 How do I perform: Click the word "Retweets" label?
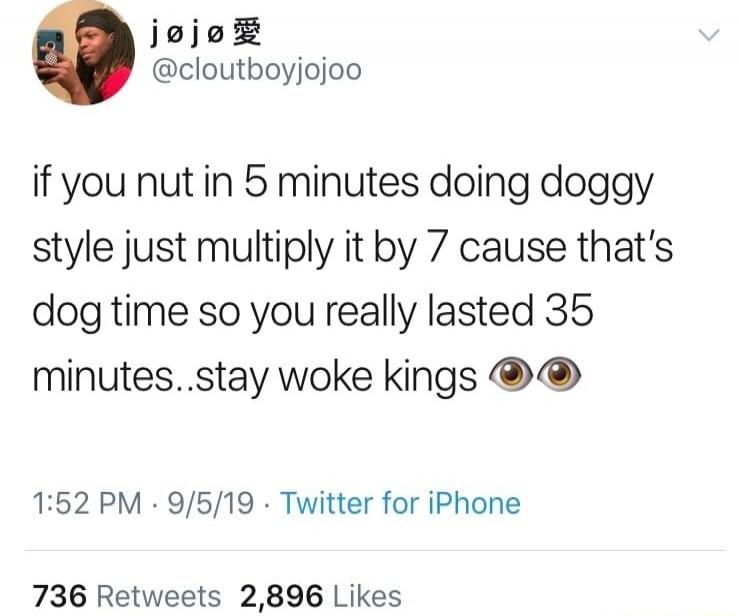(159, 596)
